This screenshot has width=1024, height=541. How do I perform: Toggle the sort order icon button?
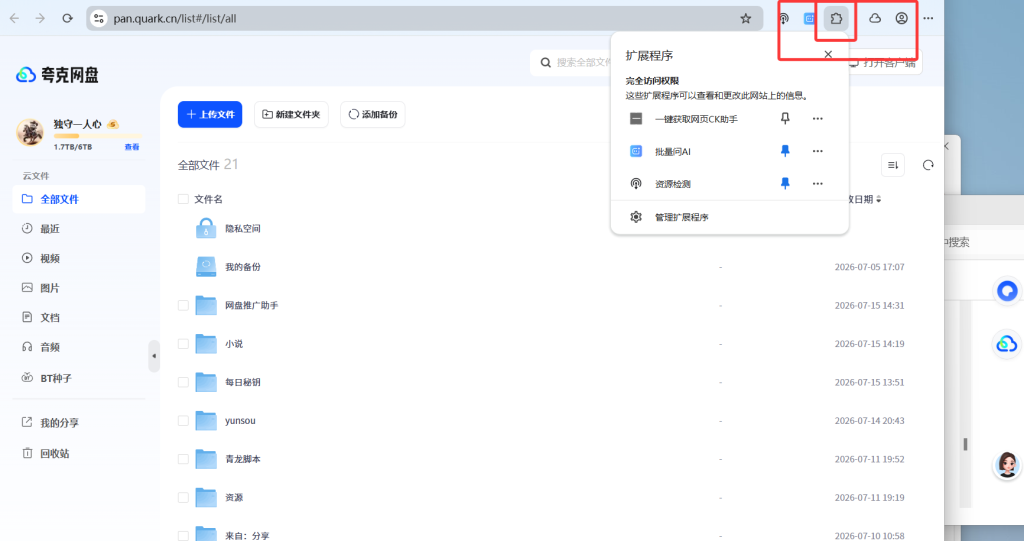tap(893, 165)
